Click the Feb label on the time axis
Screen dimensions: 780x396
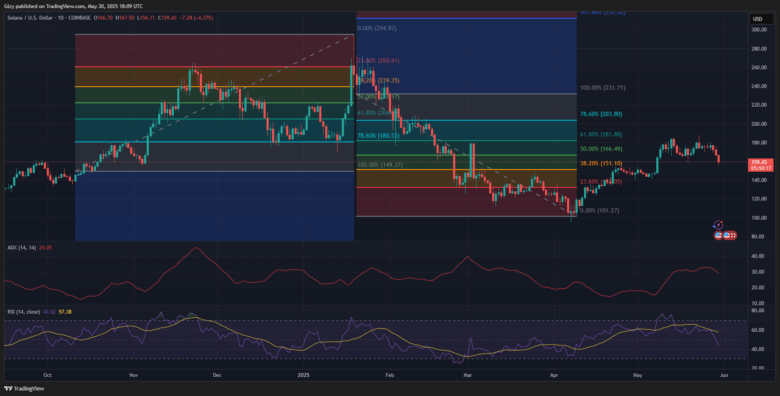(x=390, y=377)
